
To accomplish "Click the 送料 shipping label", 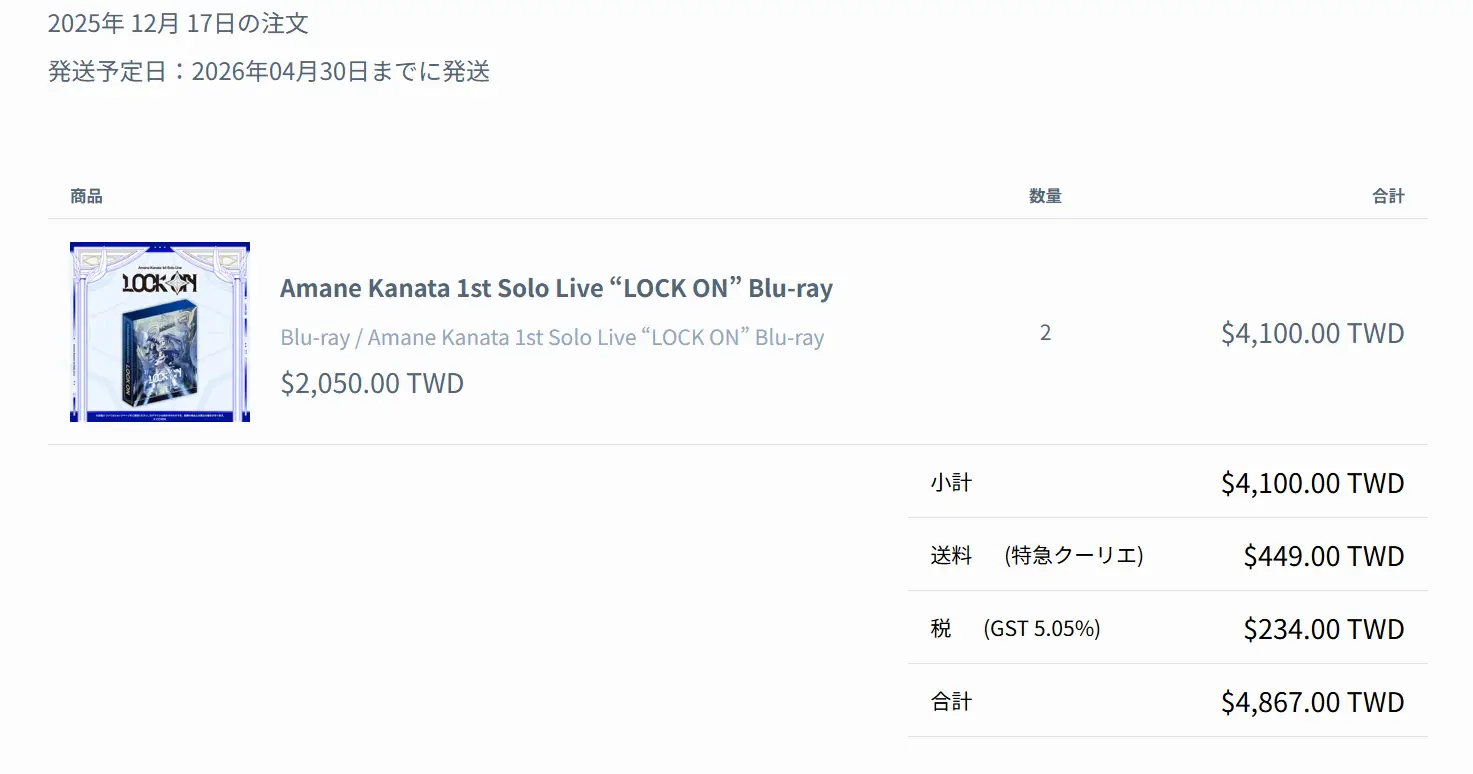I will pos(951,556).
